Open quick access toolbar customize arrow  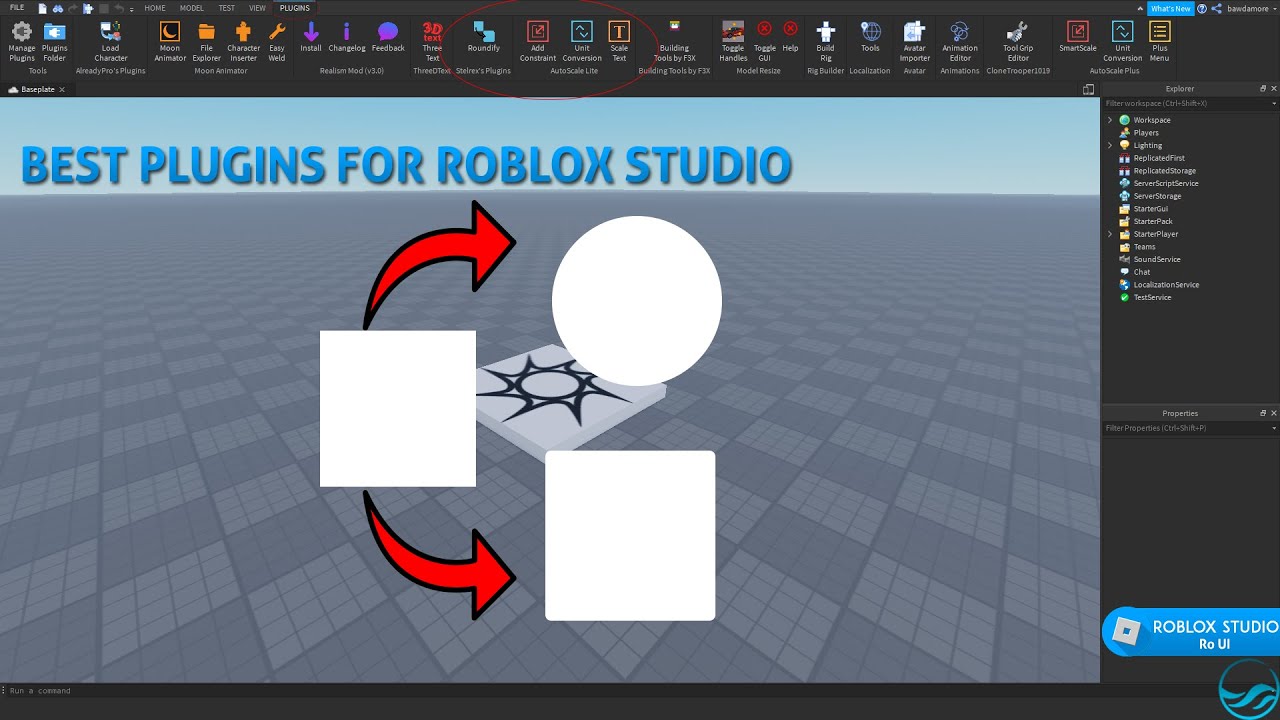[132, 9]
